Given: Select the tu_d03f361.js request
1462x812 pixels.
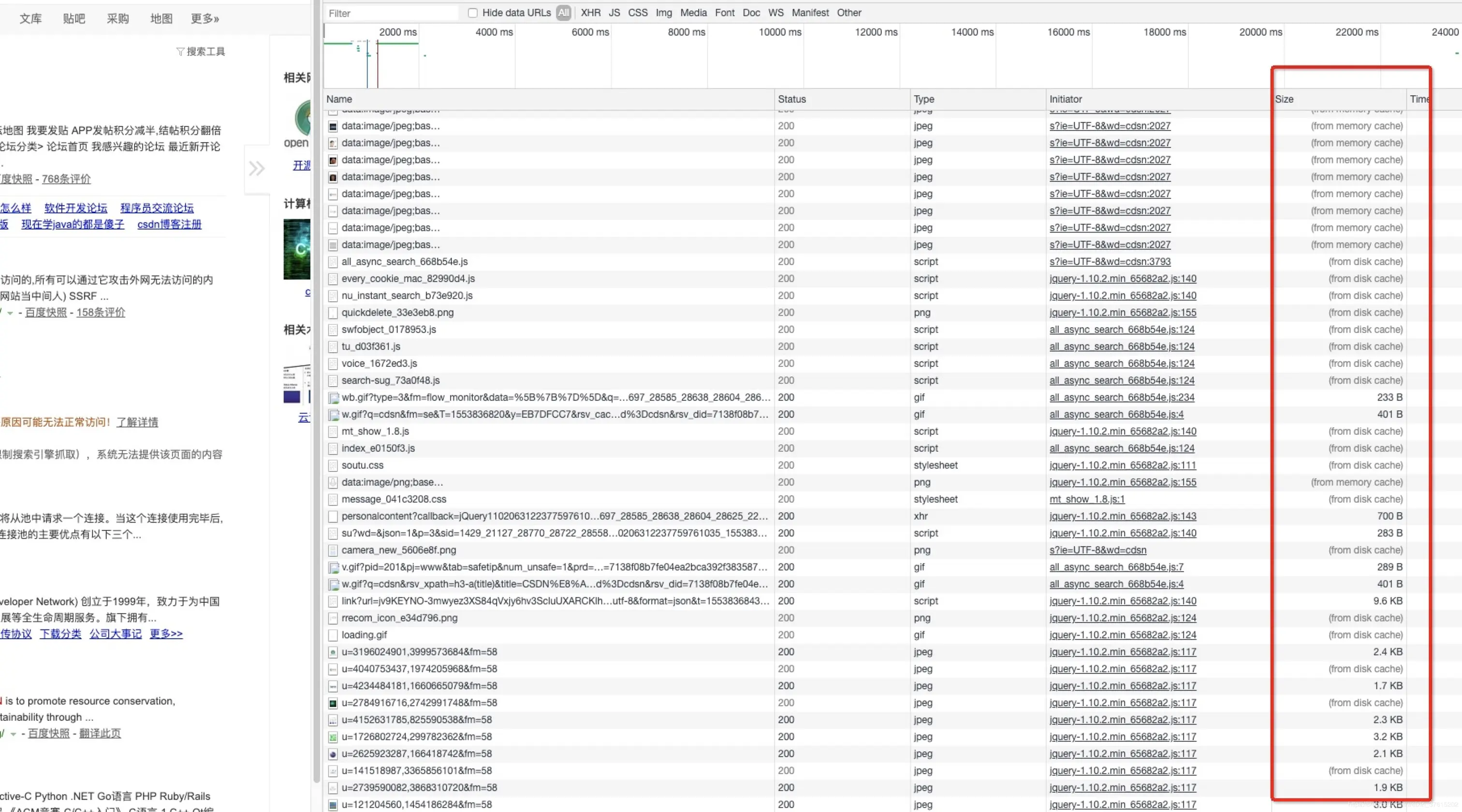Looking at the screenshot, I should click(x=371, y=346).
